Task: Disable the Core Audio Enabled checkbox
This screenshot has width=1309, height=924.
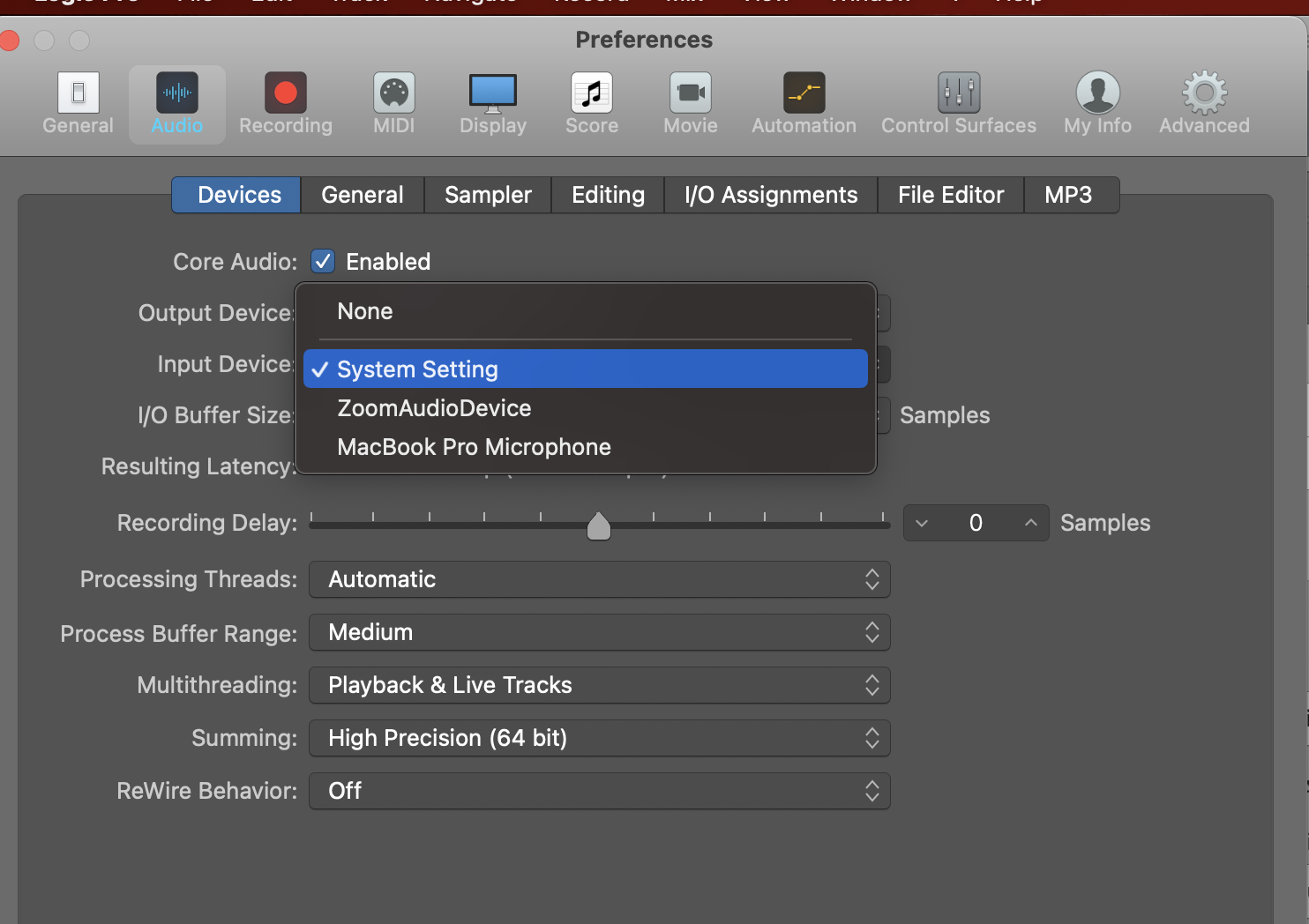Action: 323,261
